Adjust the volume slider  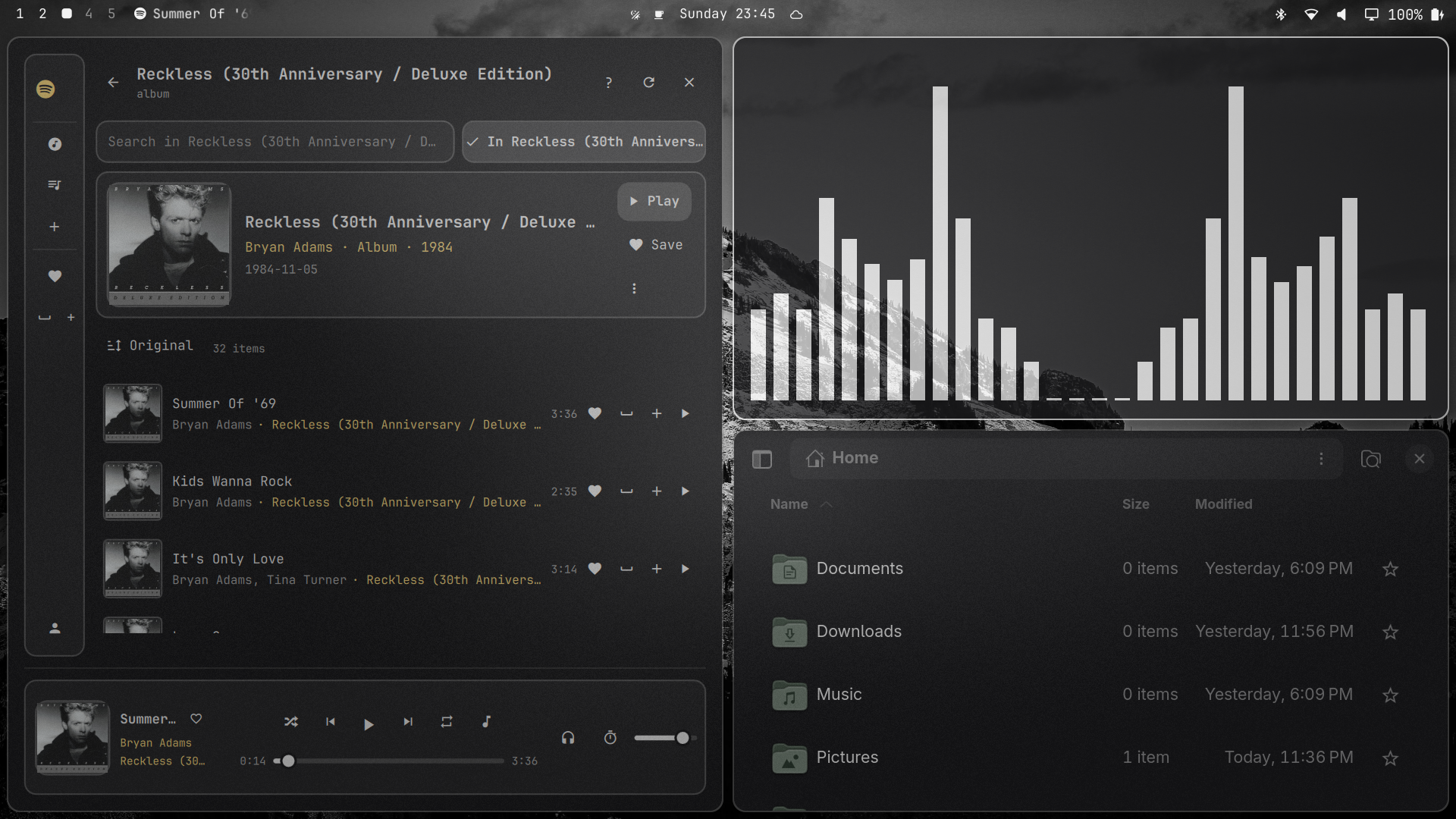point(665,738)
